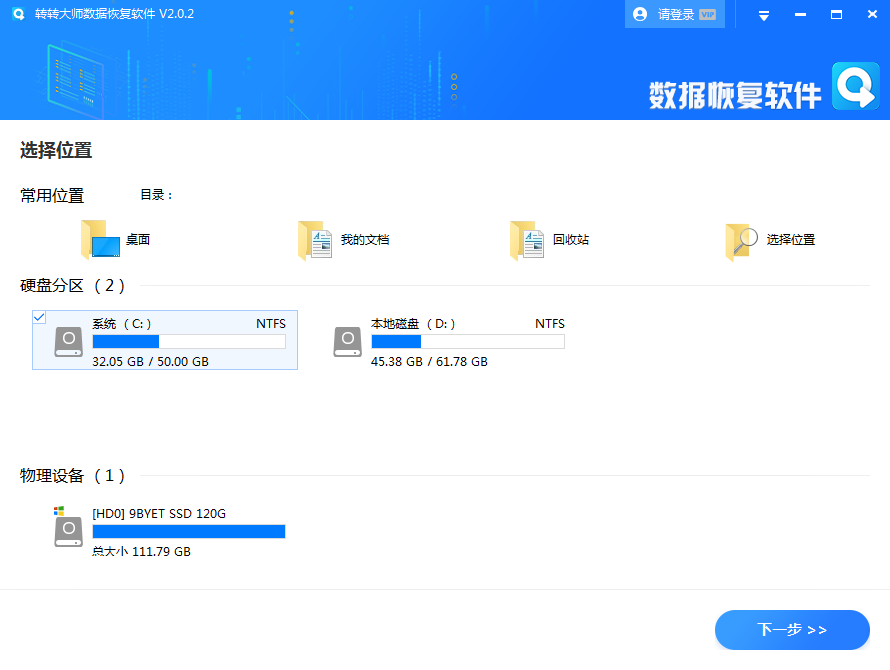The width and height of the screenshot is (890, 670).
Task: Select the C: system drive disk icon
Action: [x=69, y=342]
